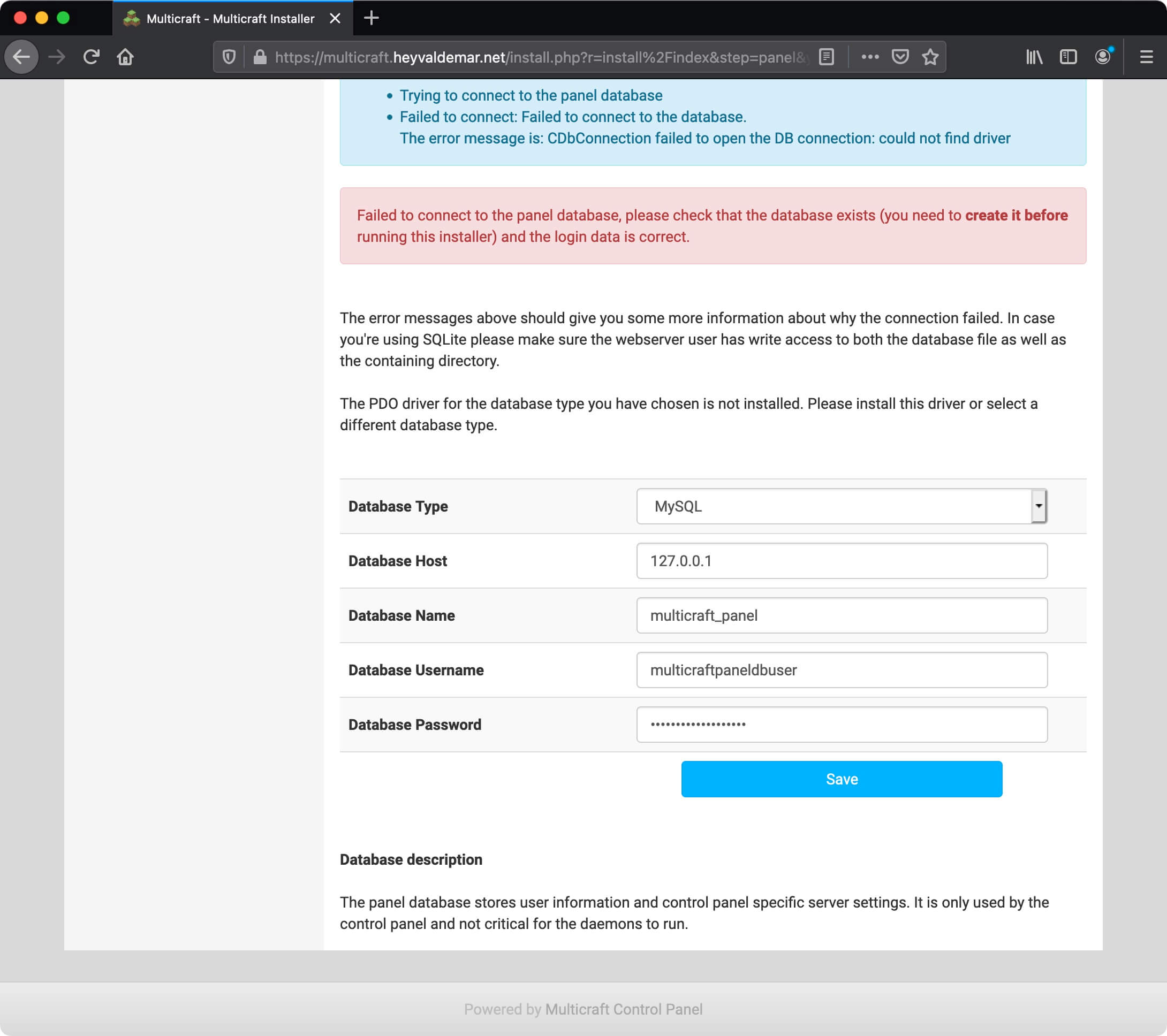Click the 'Database Username' label
Screen dimensions: 1167x1036
[415, 670]
